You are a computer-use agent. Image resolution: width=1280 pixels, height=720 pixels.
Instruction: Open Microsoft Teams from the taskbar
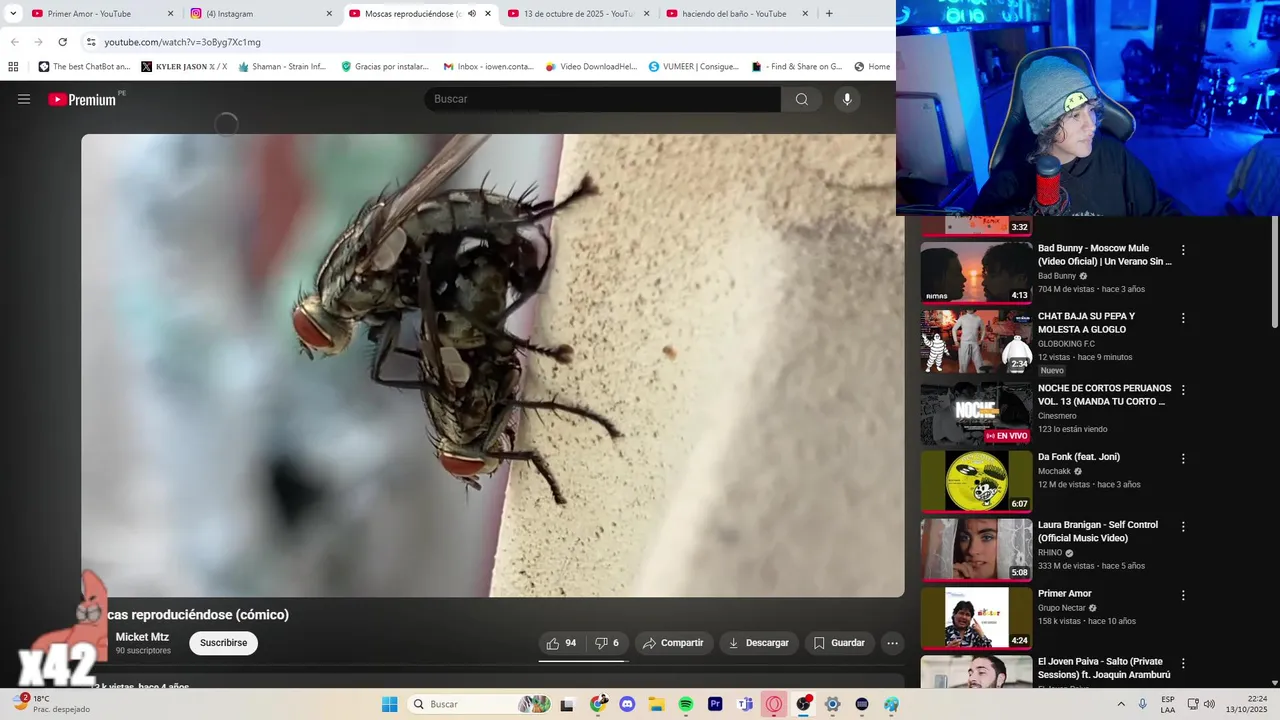(x=745, y=704)
